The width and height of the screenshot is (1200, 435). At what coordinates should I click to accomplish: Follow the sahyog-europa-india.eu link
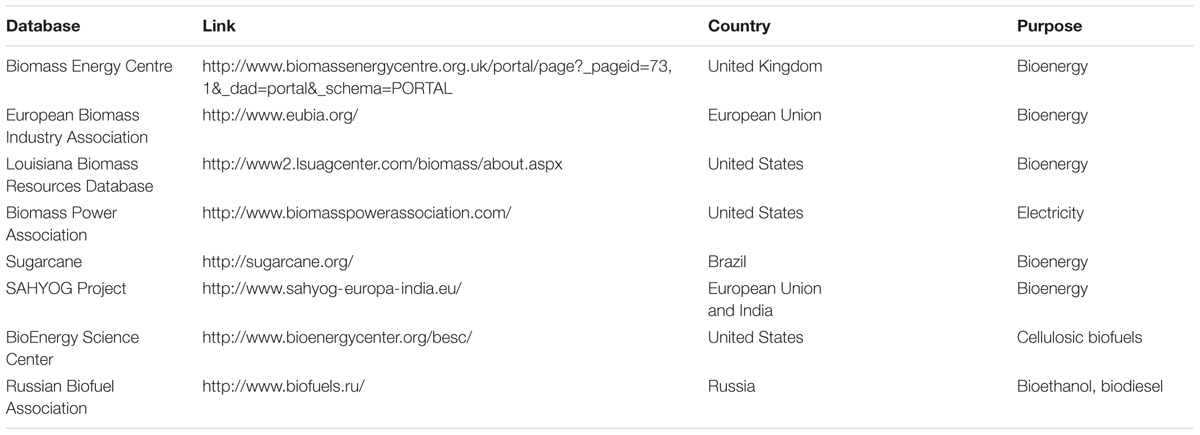coord(332,288)
